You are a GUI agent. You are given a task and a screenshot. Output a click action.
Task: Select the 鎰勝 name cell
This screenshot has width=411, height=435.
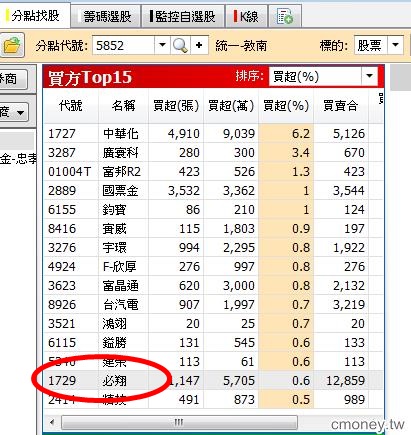click(114, 343)
